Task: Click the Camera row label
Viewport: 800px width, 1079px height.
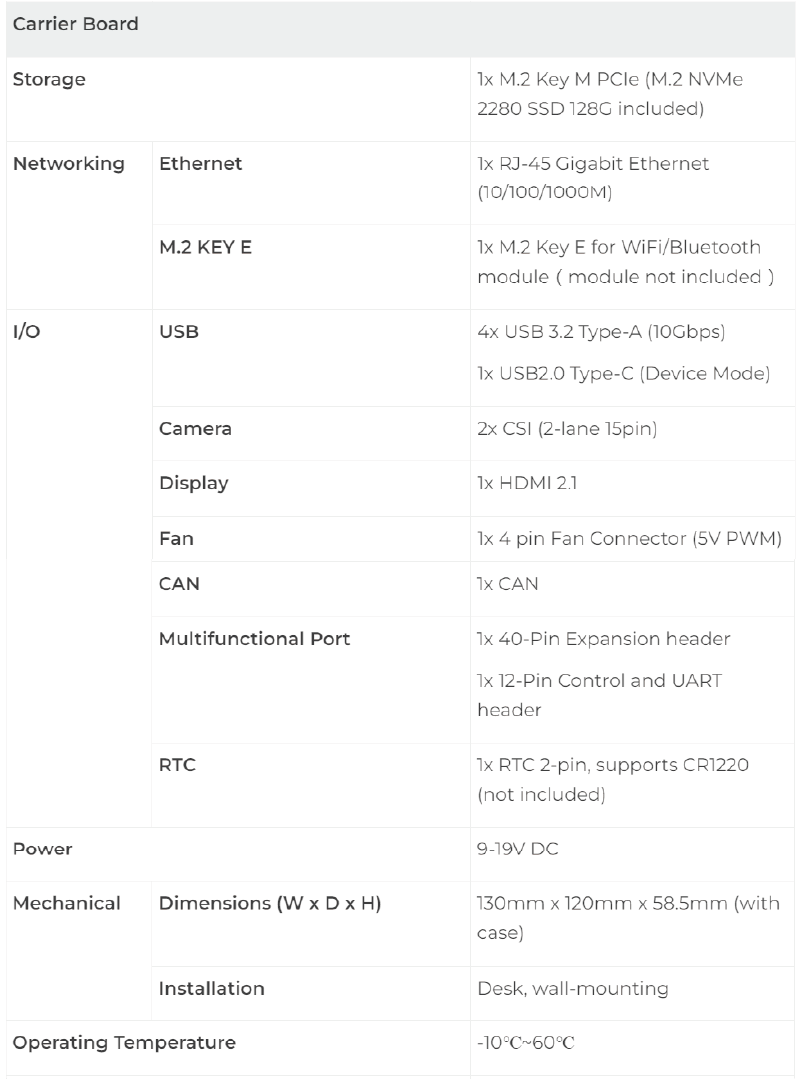Action: tap(195, 429)
